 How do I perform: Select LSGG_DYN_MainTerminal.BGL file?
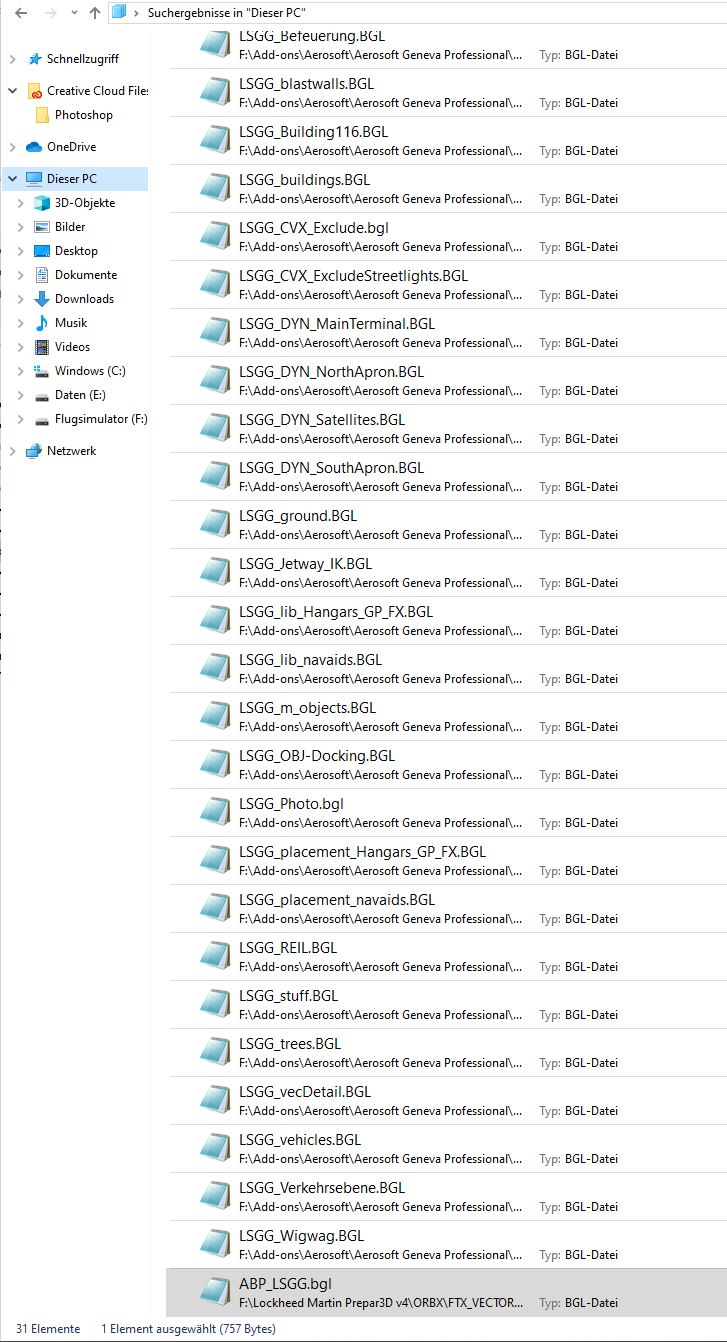click(336, 324)
